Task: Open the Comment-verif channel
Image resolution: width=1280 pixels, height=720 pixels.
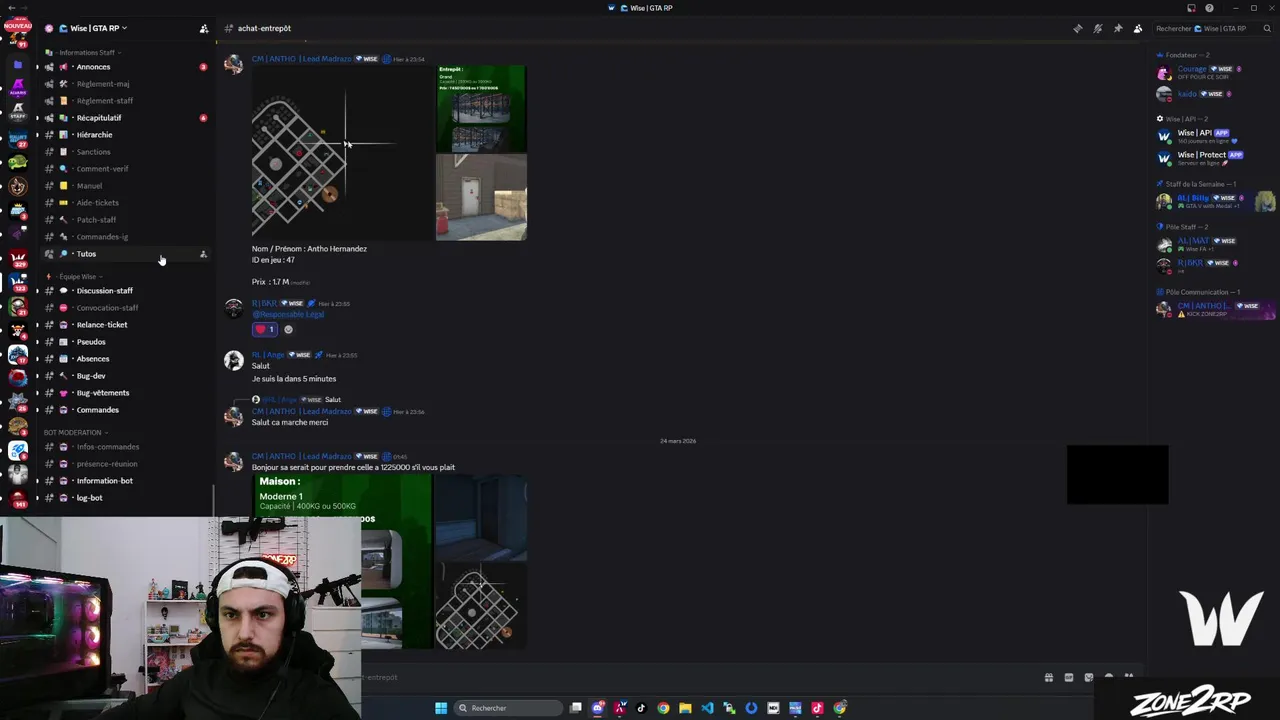Action: (x=126, y=169)
